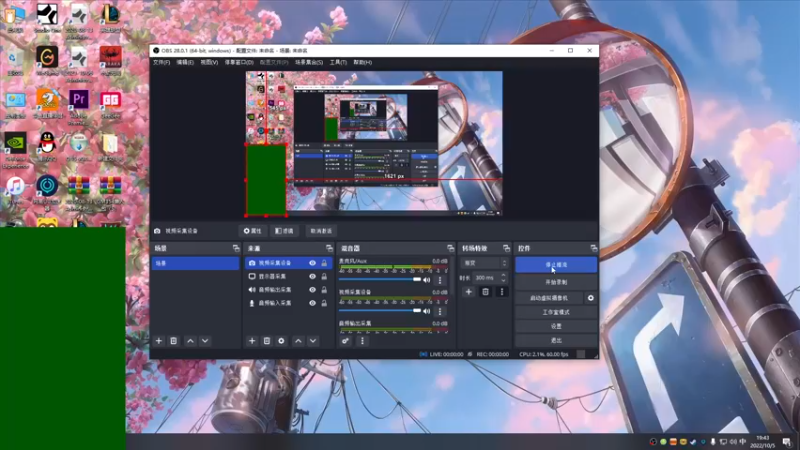800x450 pixels.
Task: Move the selected source up
Action: pos(298,341)
